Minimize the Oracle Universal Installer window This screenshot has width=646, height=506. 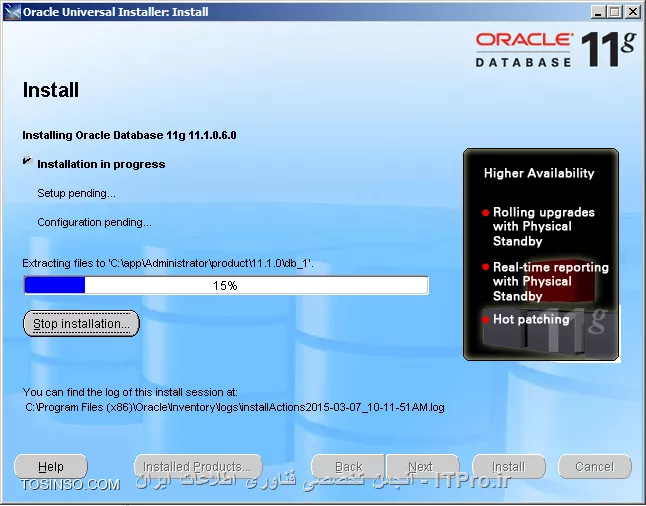click(x=598, y=12)
